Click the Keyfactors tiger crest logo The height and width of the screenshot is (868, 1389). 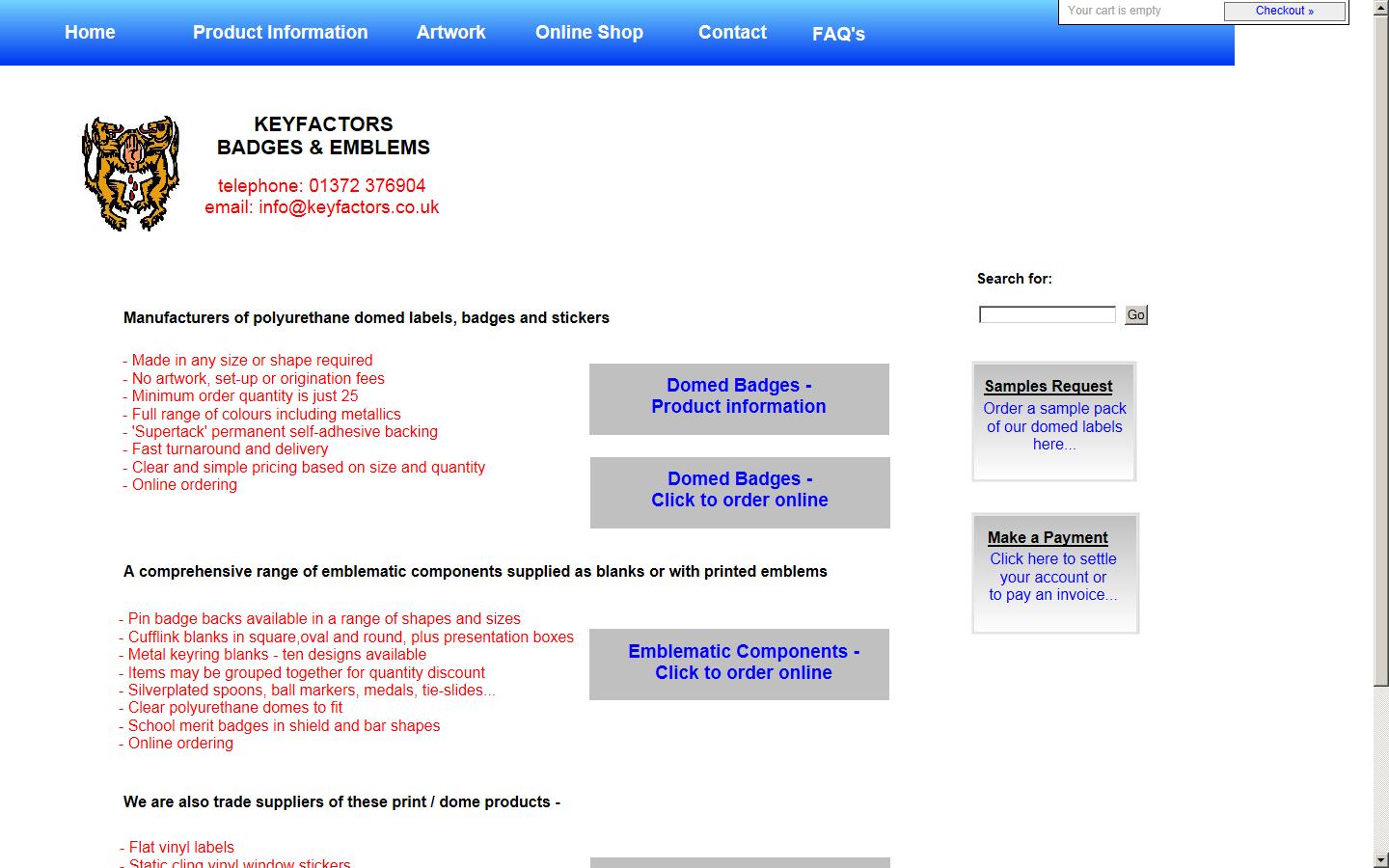pos(131,174)
